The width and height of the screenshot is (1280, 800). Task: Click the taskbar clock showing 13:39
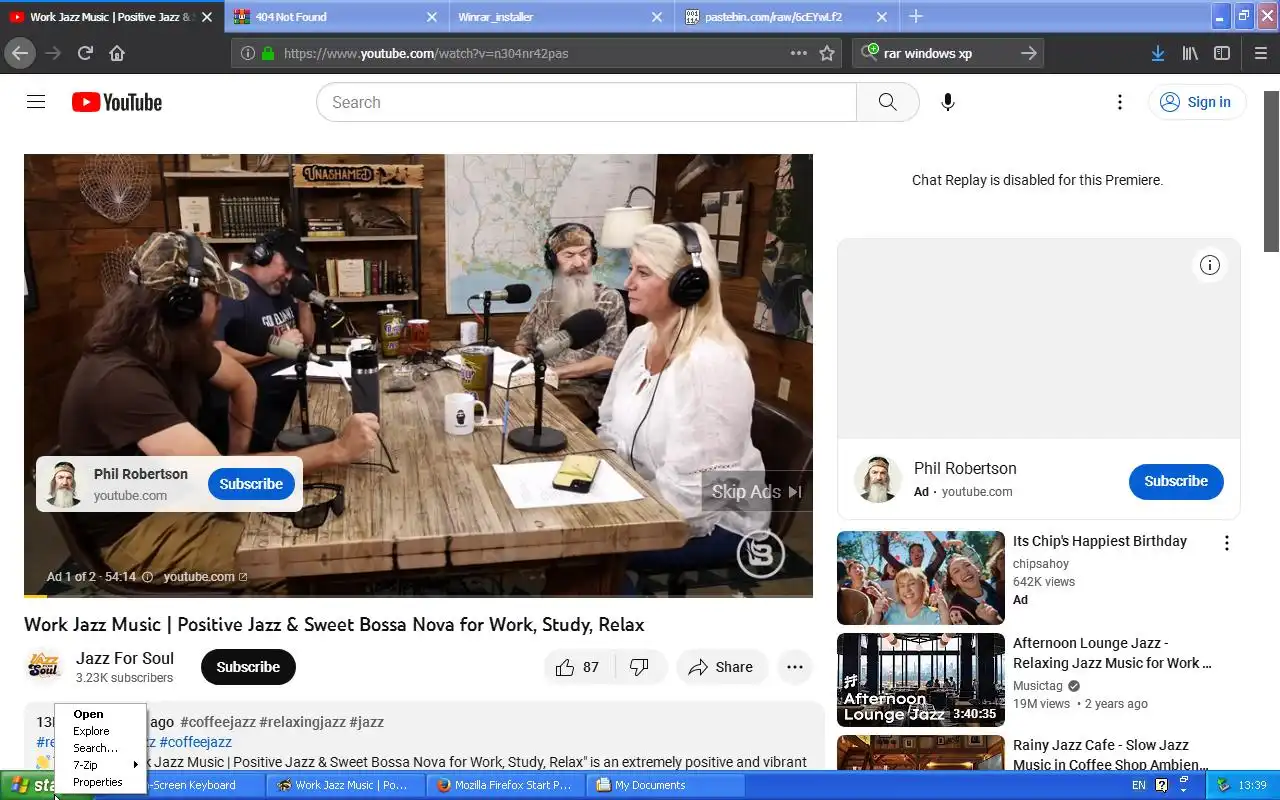1252,785
